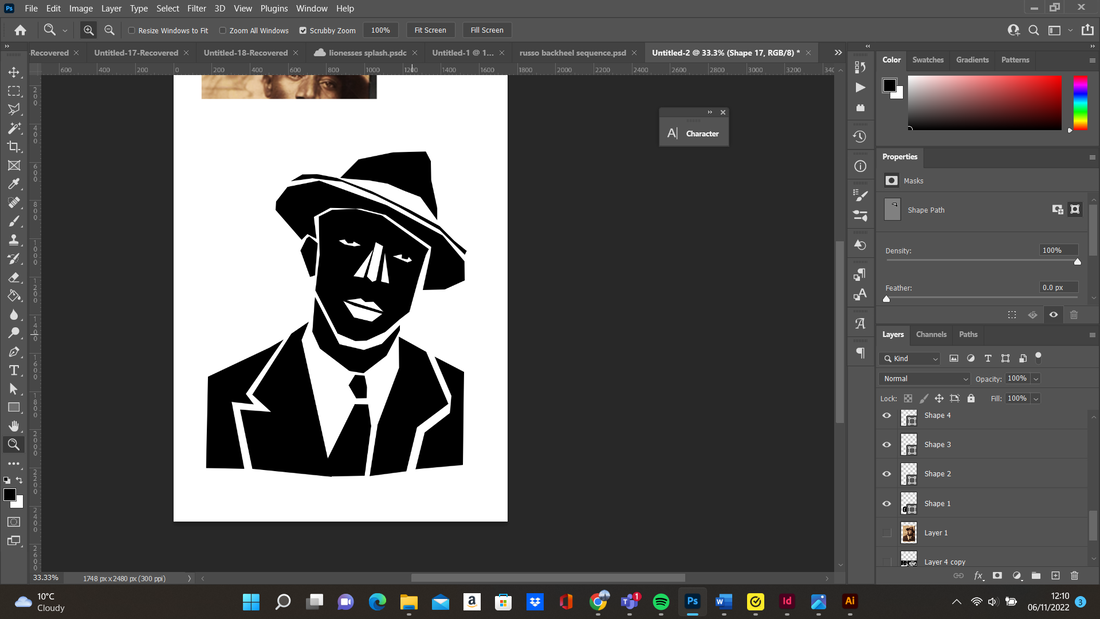
Task: Click the hue spectrum slider
Action: 1080,103
